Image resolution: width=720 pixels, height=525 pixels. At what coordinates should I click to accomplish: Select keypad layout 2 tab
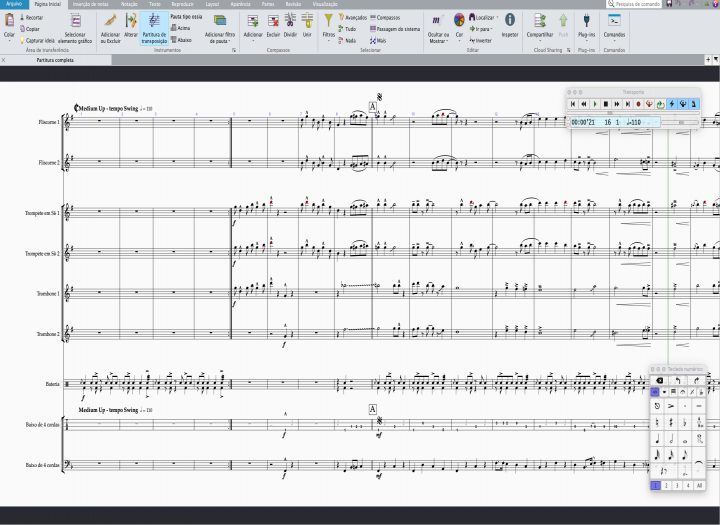pos(668,485)
